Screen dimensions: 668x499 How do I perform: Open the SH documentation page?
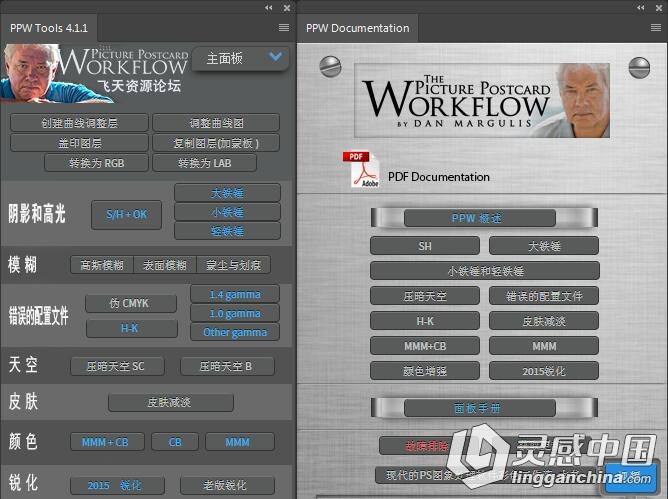pos(425,246)
